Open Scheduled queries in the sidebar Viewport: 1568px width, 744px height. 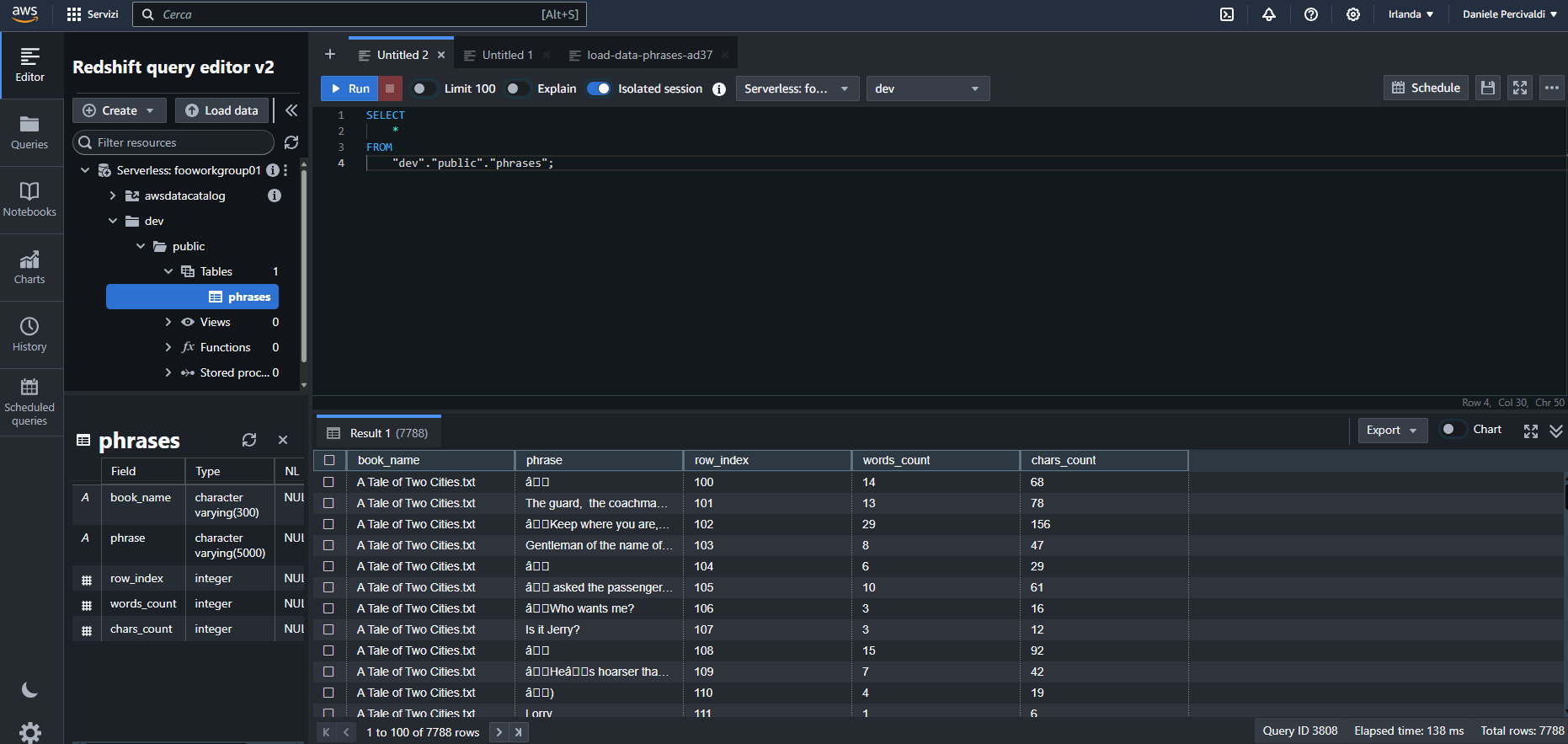pyautogui.click(x=30, y=403)
